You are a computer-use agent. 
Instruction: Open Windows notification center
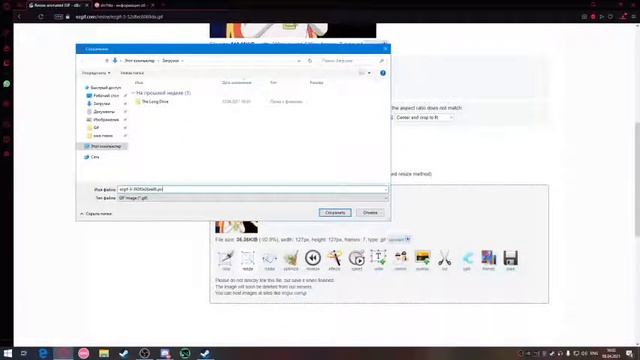pos(630,353)
